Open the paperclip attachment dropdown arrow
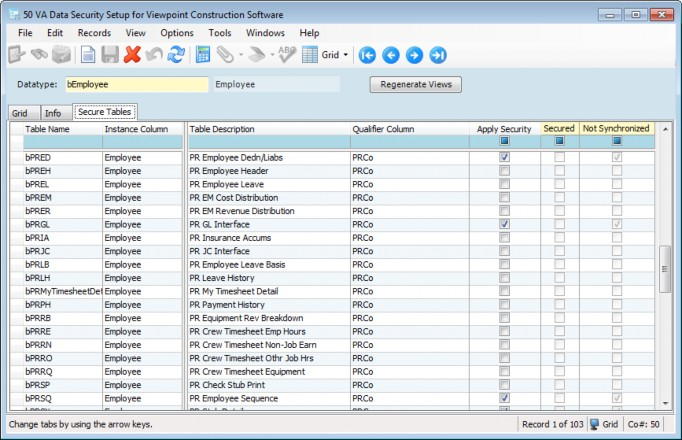The width and height of the screenshot is (682, 440). [241, 55]
